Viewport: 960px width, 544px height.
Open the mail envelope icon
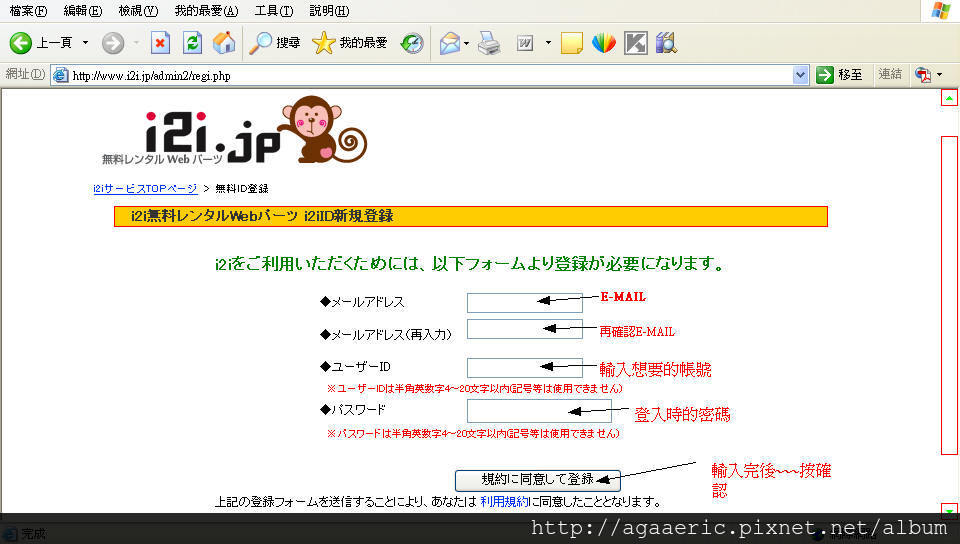[x=450, y=43]
